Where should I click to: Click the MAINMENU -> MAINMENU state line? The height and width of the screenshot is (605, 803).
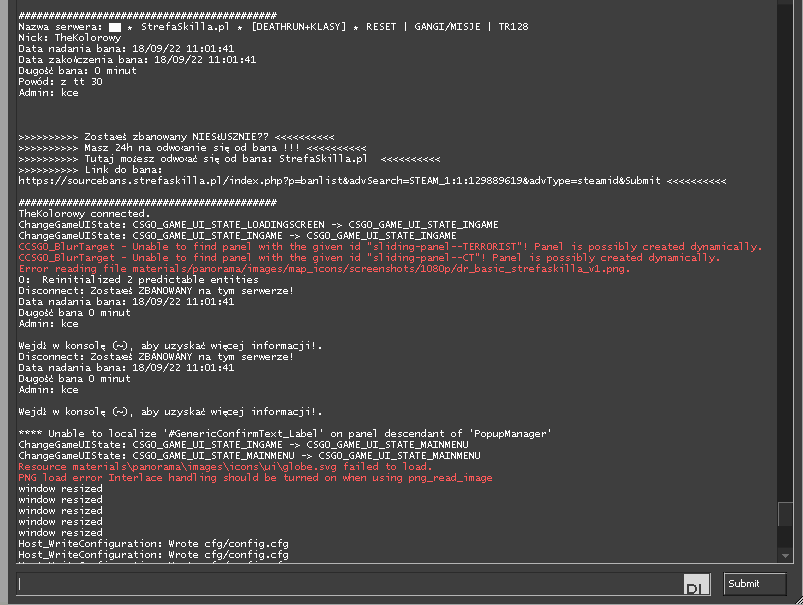249,456
